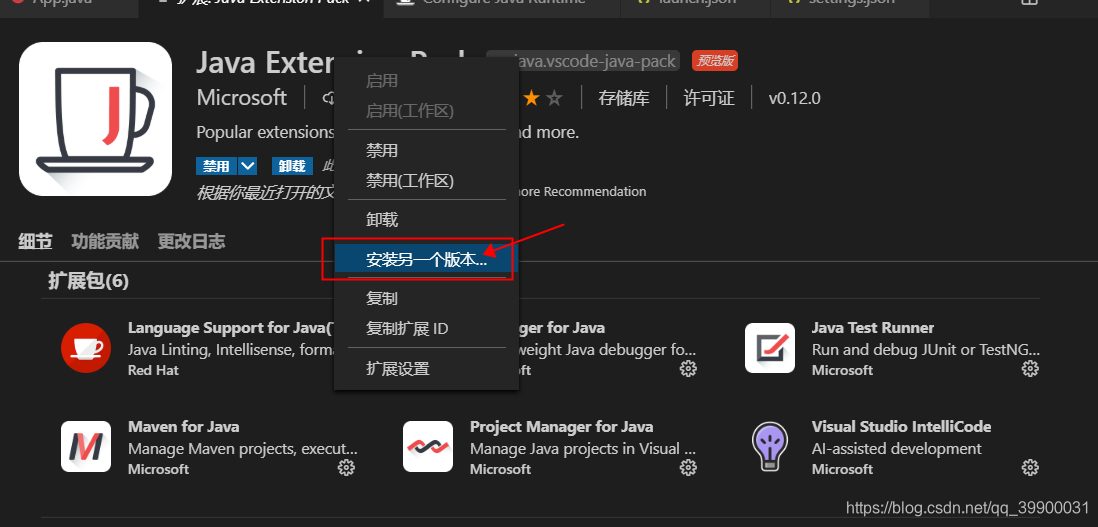Viewport: 1098px width, 527px height.
Task: Switch to the 细节 tab
Action: coord(35,242)
